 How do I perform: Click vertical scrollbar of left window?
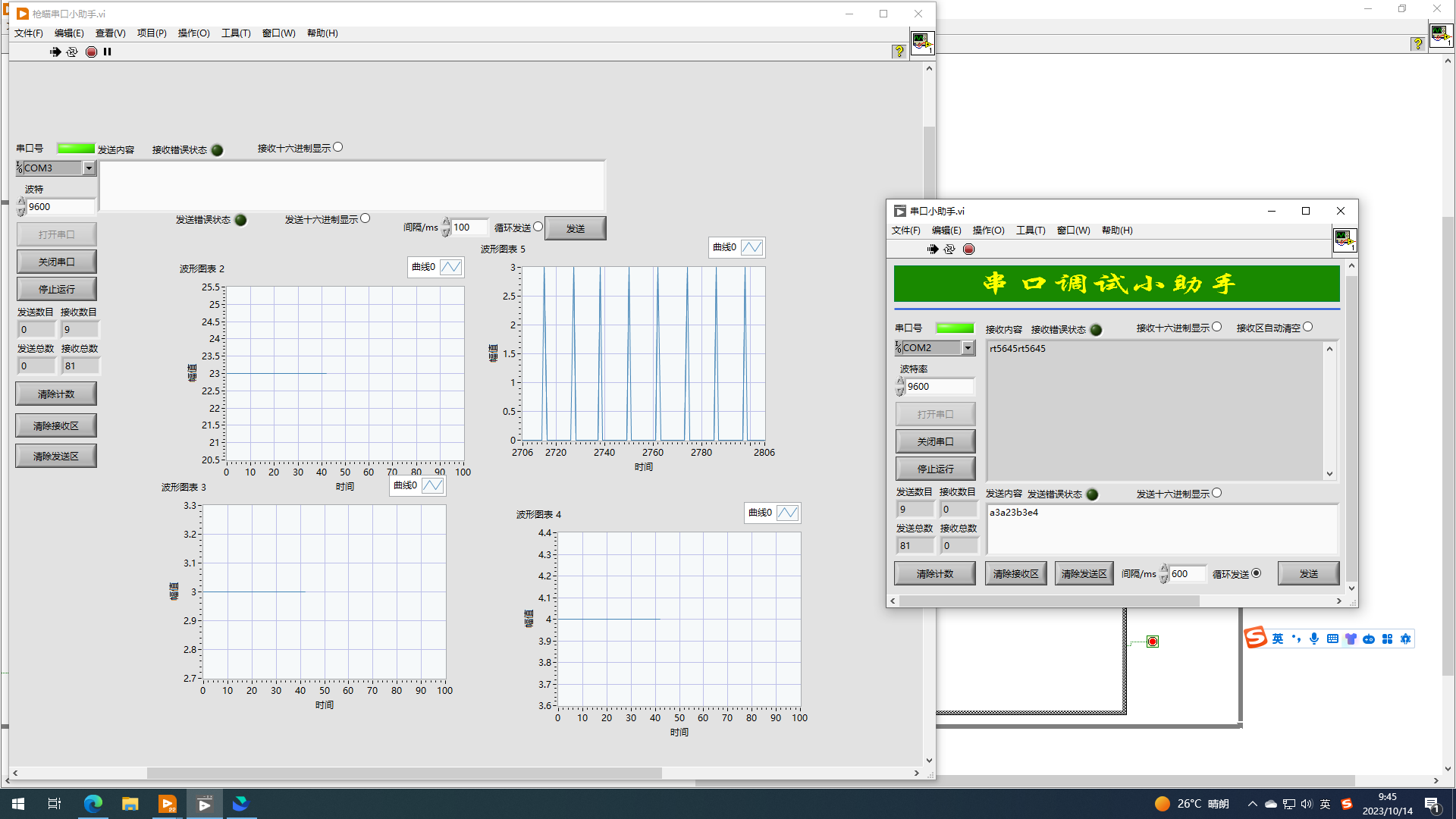click(929, 413)
